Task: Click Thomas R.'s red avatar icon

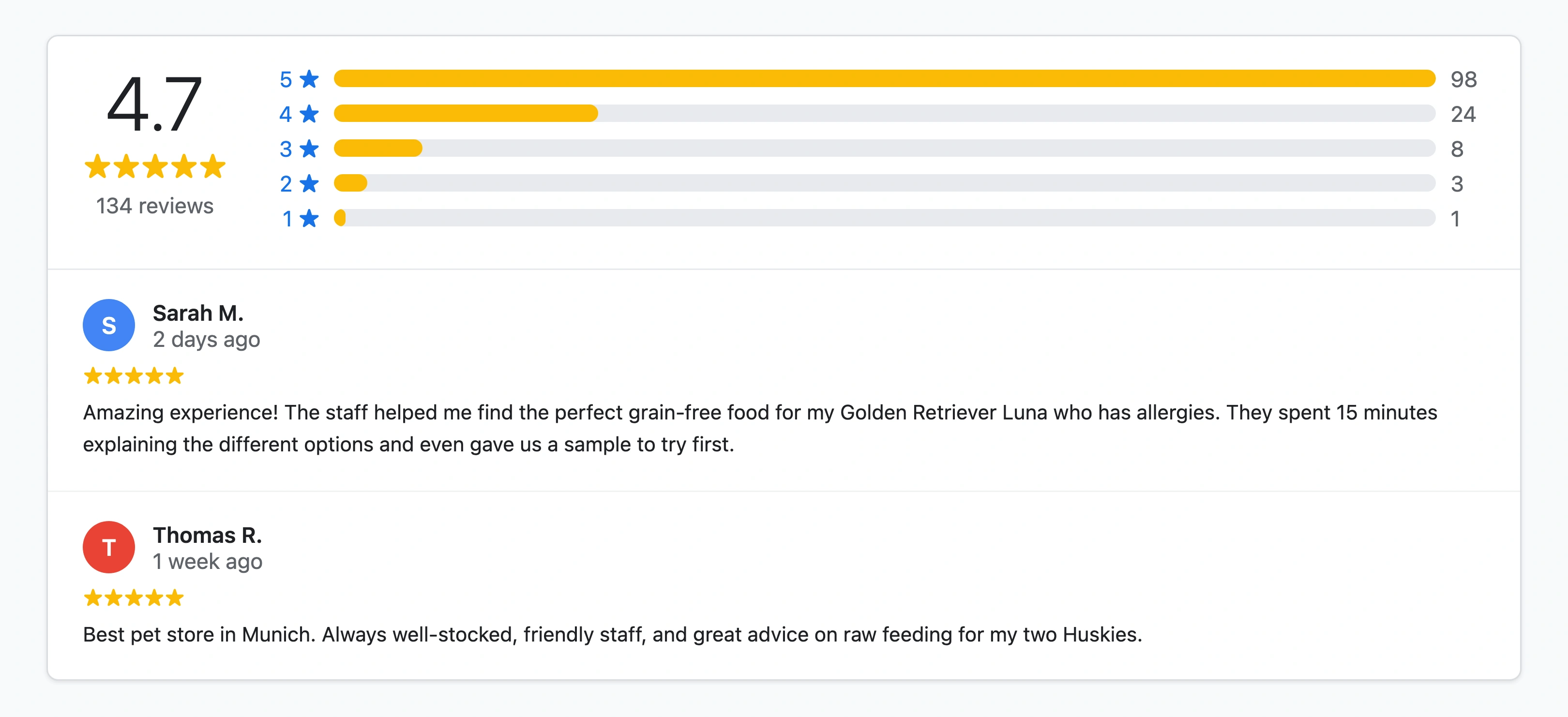Action: pyautogui.click(x=108, y=547)
